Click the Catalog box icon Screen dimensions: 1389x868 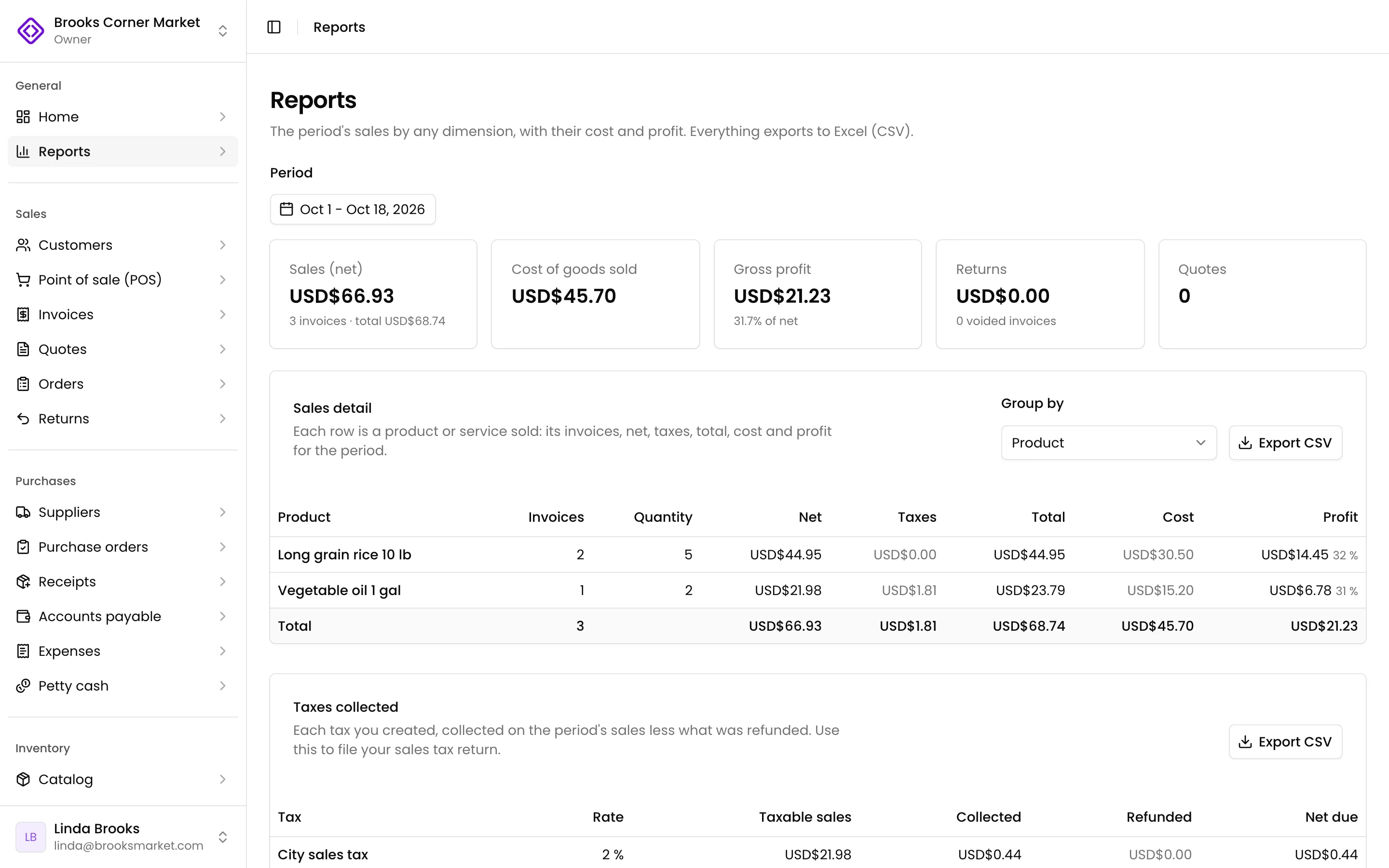23,779
